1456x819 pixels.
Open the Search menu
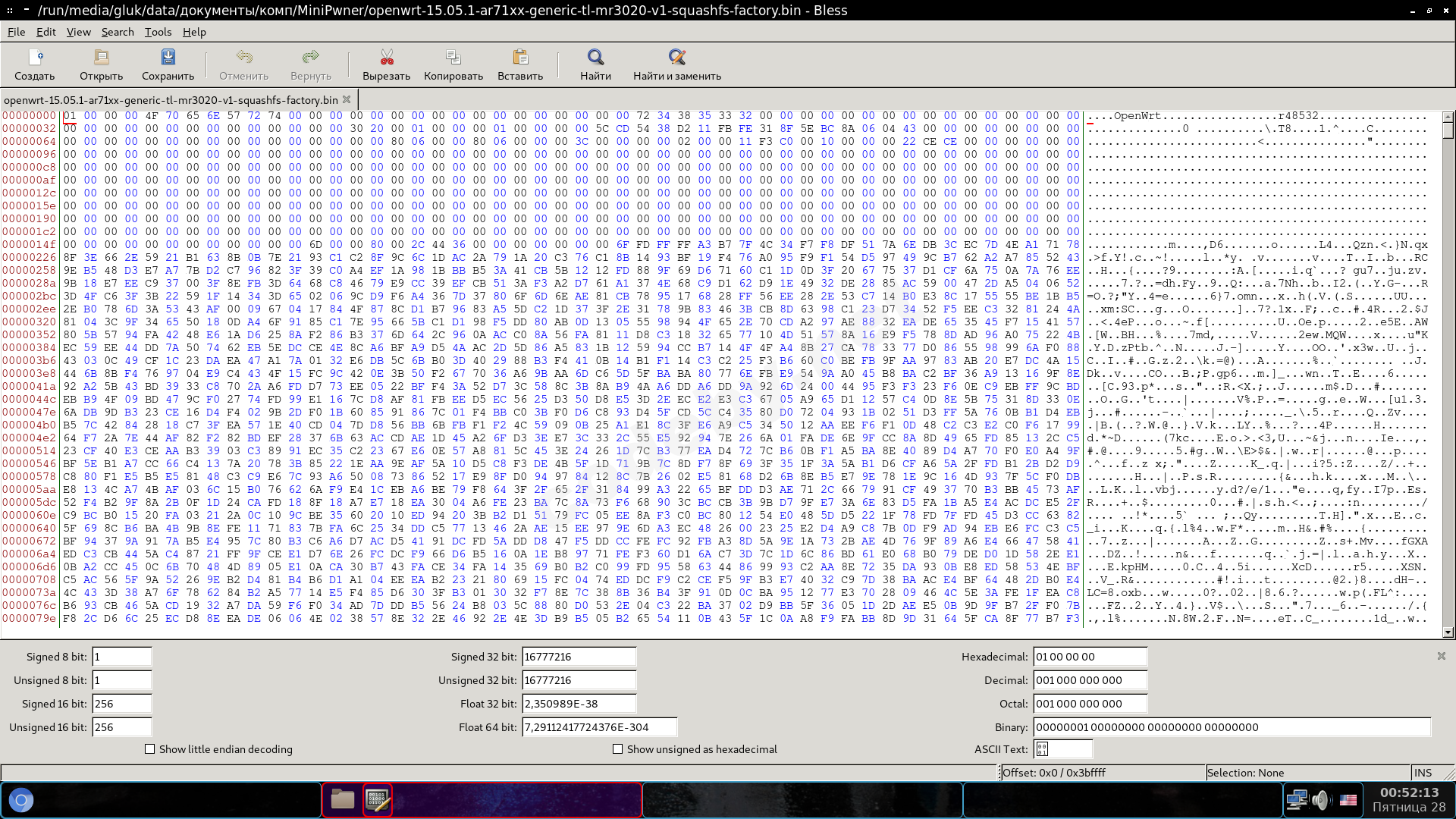(117, 32)
